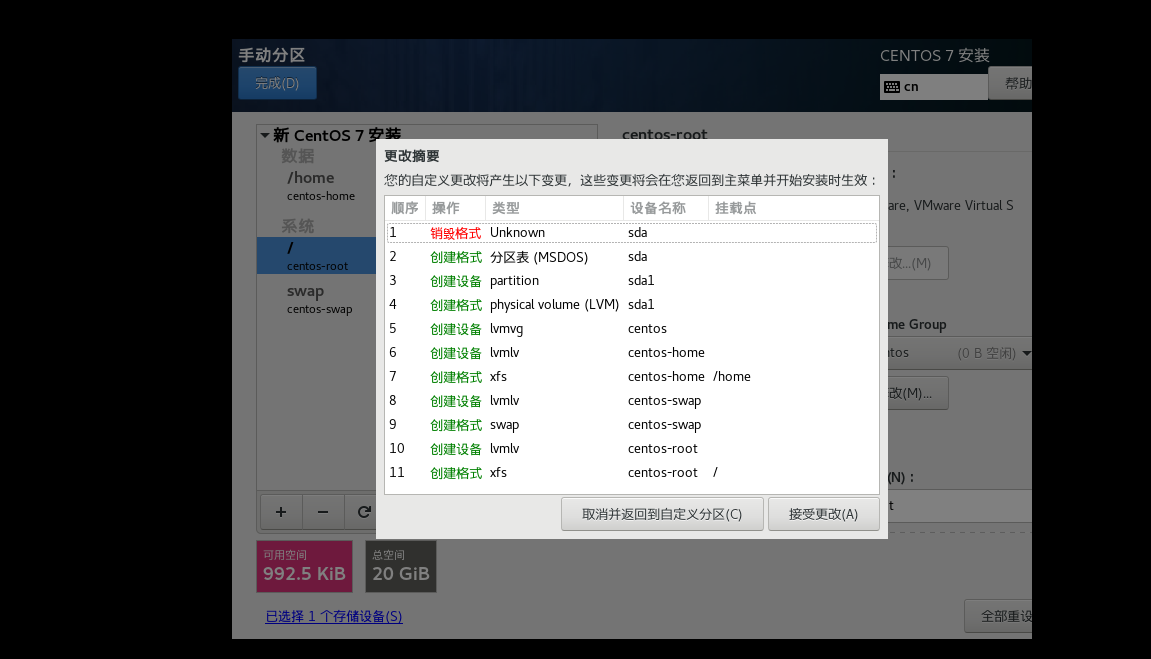Collapse the 新 CentOS 7 安装 tree

(x=264, y=135)
